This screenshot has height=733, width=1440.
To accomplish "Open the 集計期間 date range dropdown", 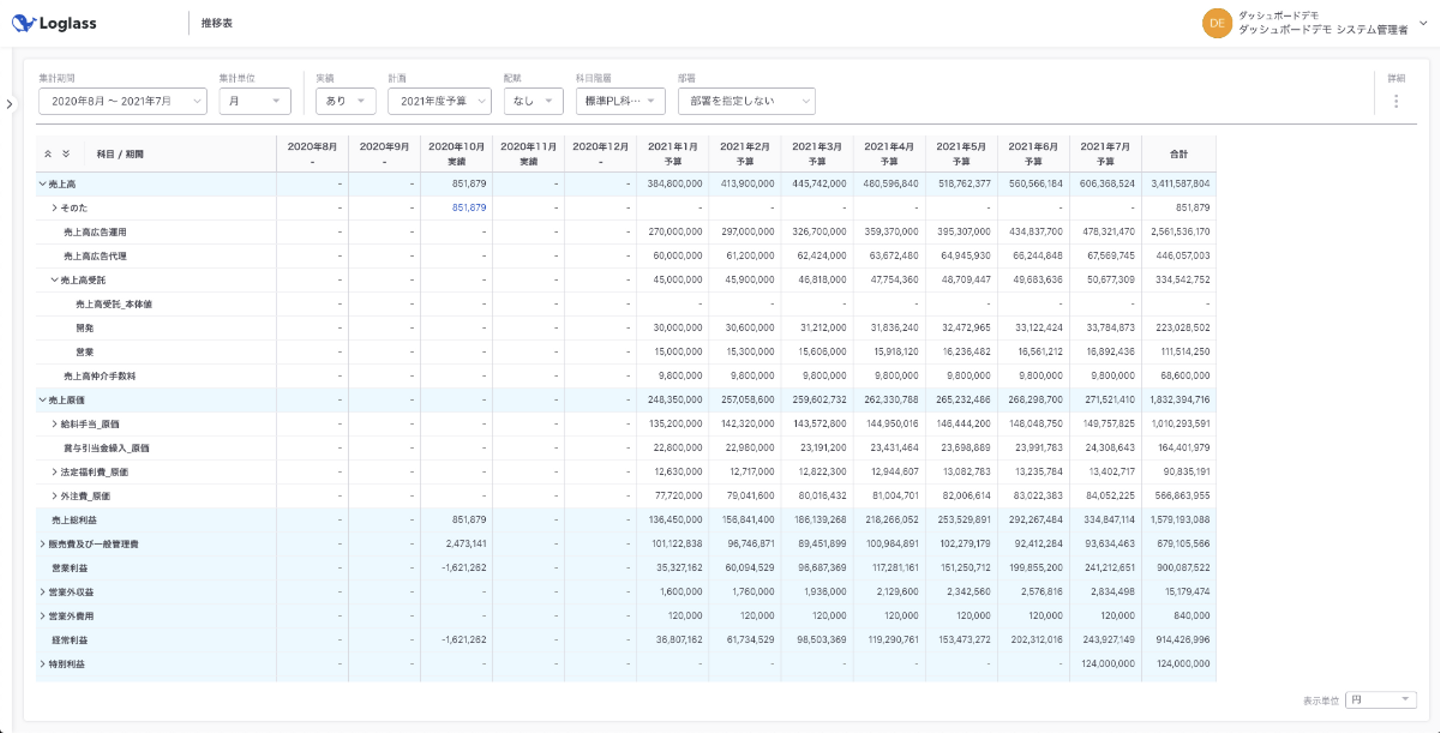I will (122, 101).
